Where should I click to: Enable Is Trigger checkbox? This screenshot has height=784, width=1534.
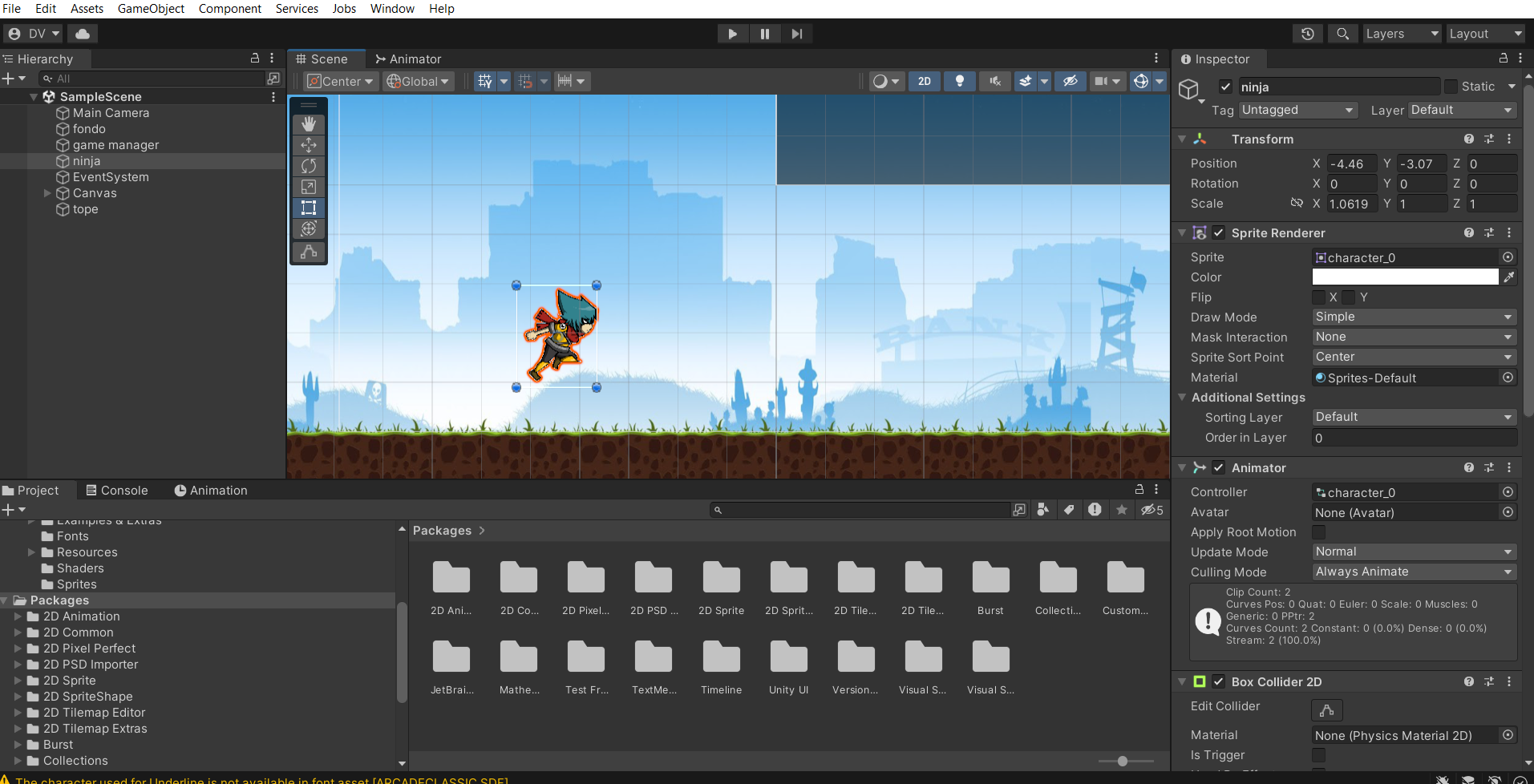tap(1318, 755)
